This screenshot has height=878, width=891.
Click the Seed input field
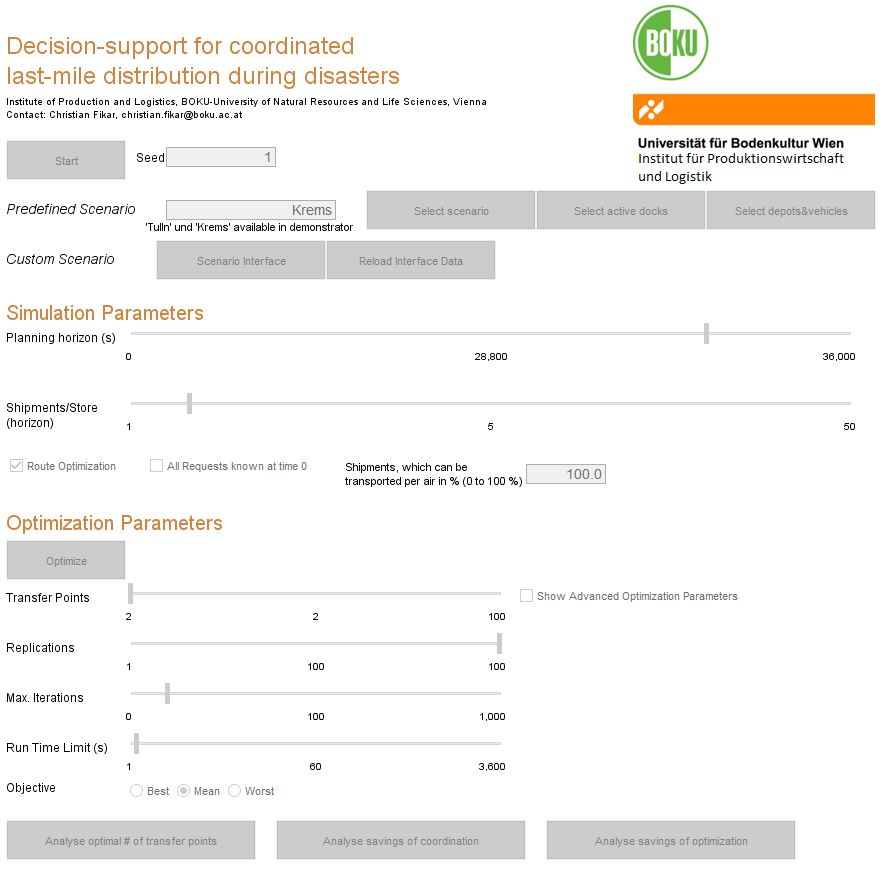222,157
